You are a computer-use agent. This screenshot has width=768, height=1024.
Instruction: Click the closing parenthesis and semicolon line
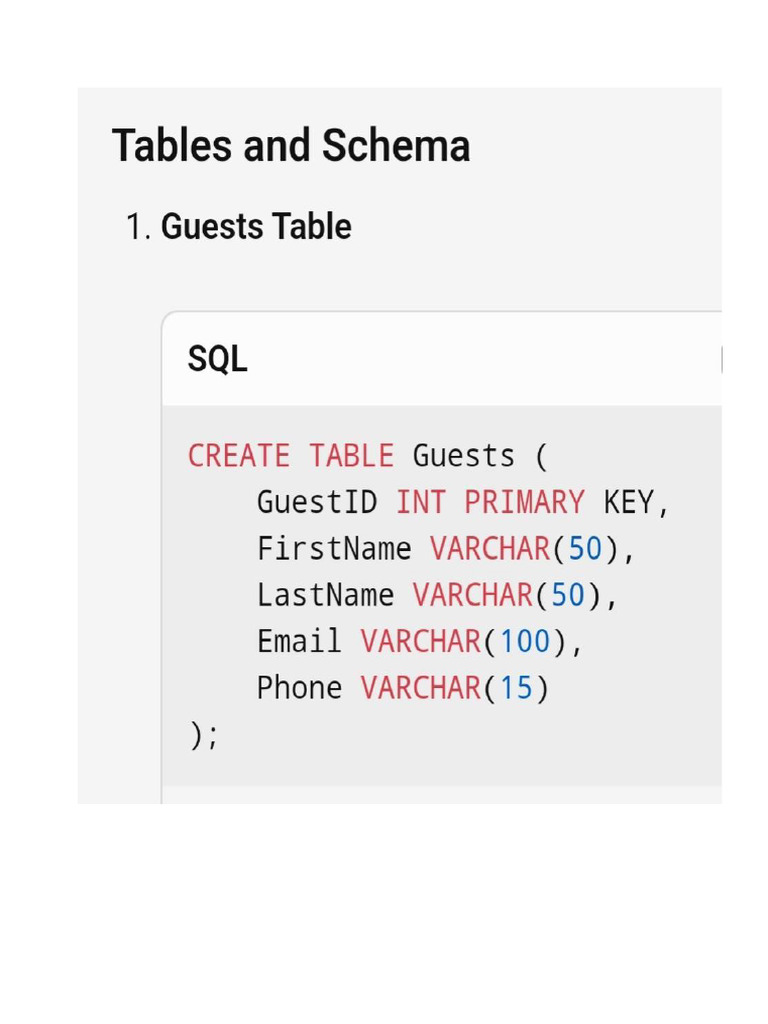click(203, 735)
